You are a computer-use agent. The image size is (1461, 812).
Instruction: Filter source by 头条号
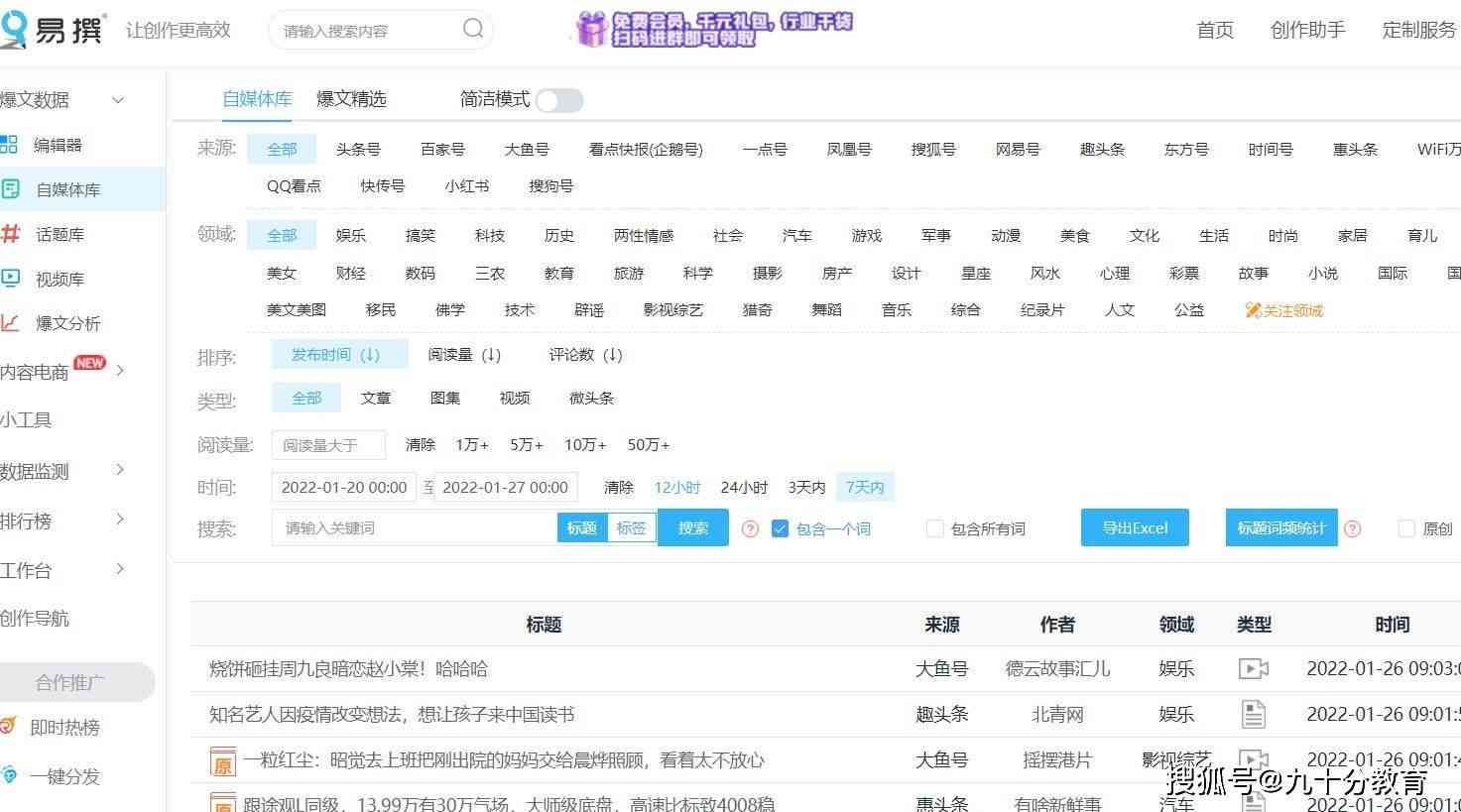[358, 149]
